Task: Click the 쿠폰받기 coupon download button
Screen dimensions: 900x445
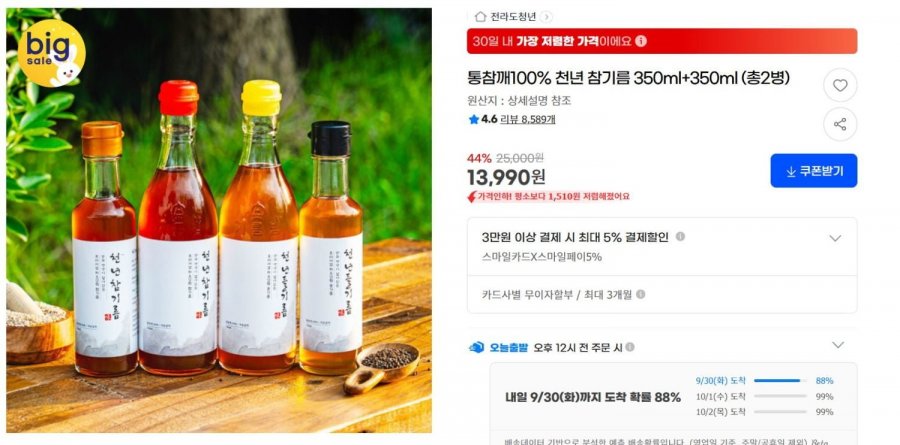Action: [813, 171]
